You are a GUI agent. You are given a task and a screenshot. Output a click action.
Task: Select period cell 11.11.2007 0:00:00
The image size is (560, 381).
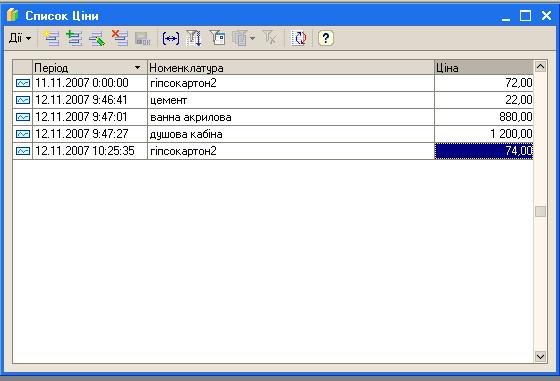[90, 83]
